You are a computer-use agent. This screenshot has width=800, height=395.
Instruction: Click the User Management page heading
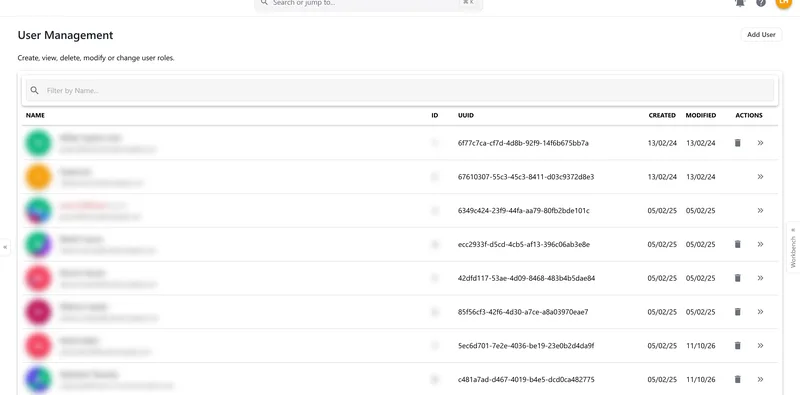(x=65, y=35)
